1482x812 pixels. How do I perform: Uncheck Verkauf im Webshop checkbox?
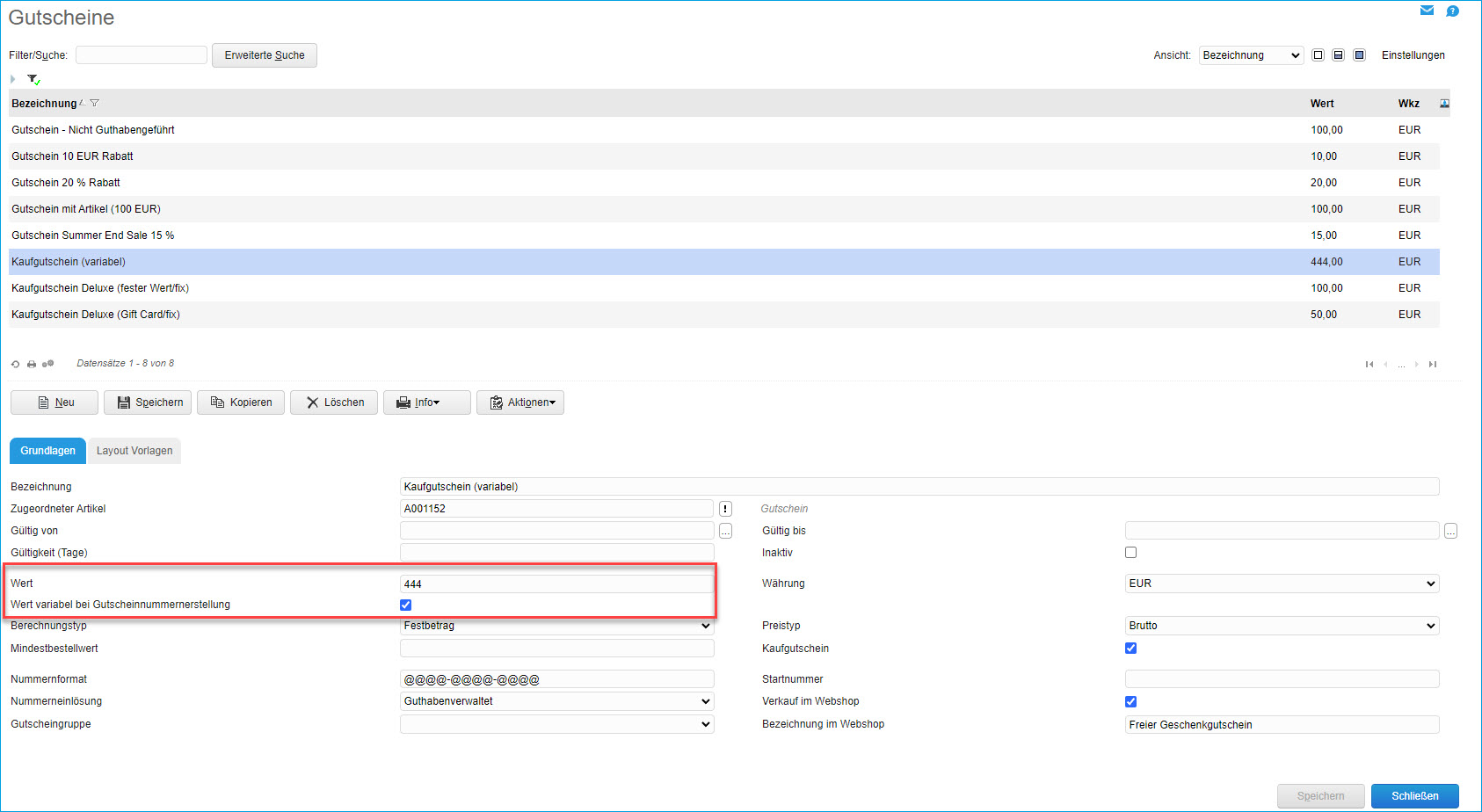[x=1130, y=701]
